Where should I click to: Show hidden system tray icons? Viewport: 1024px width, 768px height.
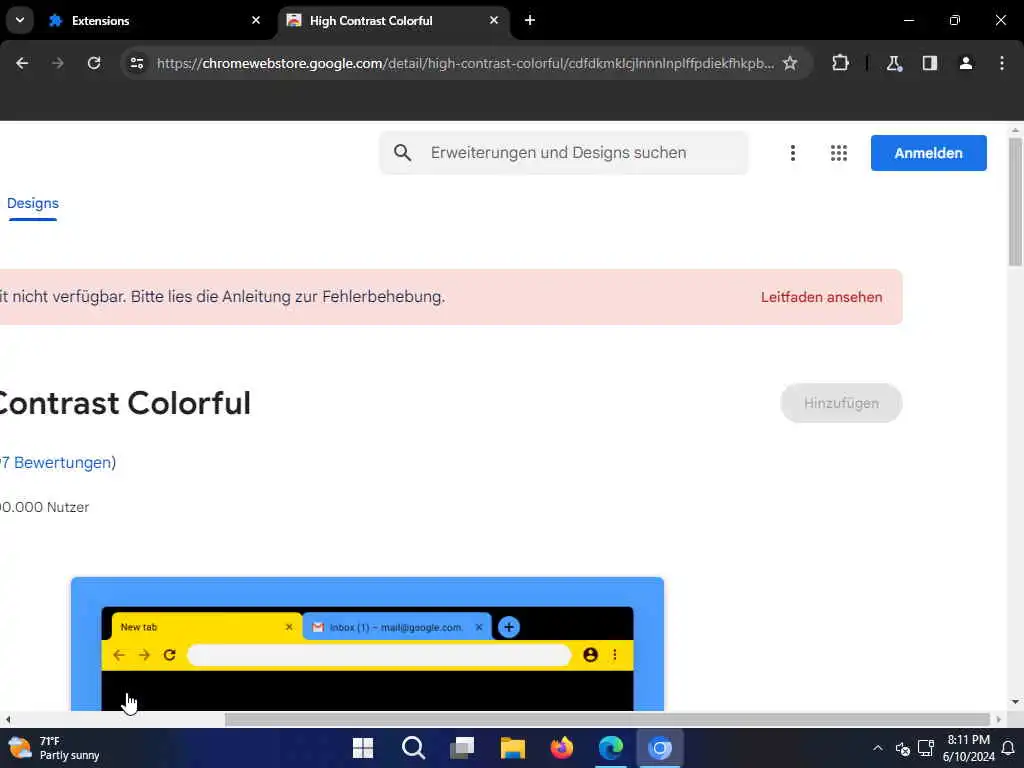[x=878, y=748]
